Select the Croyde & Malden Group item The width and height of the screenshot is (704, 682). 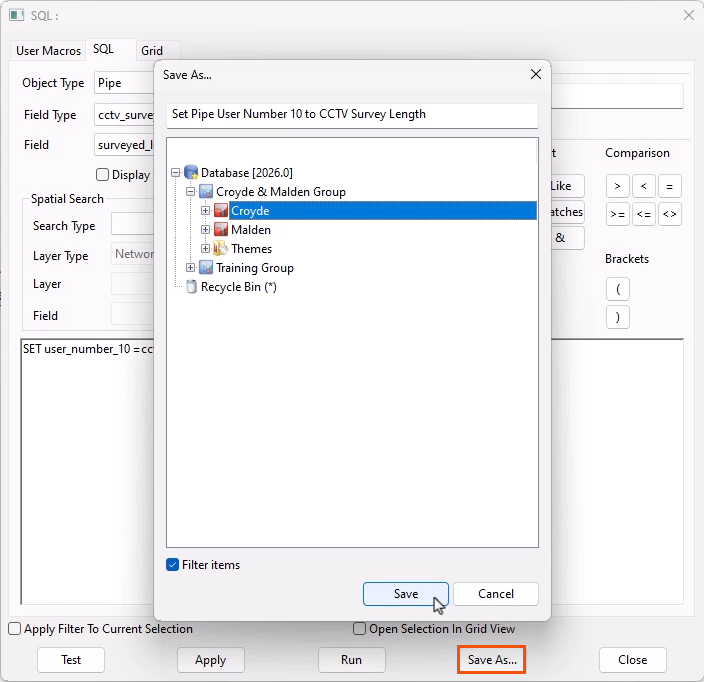click(x=281, y=192)
